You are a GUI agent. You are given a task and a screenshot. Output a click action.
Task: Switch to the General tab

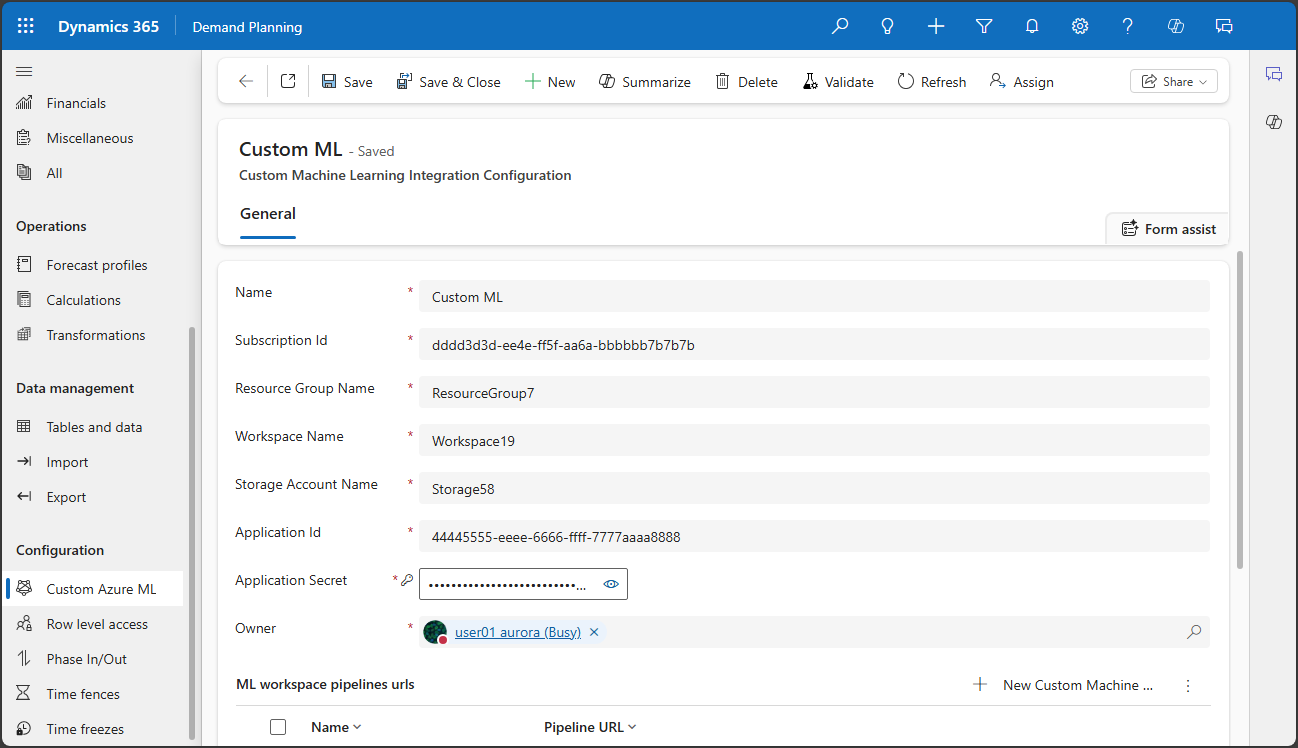[268, 214]
